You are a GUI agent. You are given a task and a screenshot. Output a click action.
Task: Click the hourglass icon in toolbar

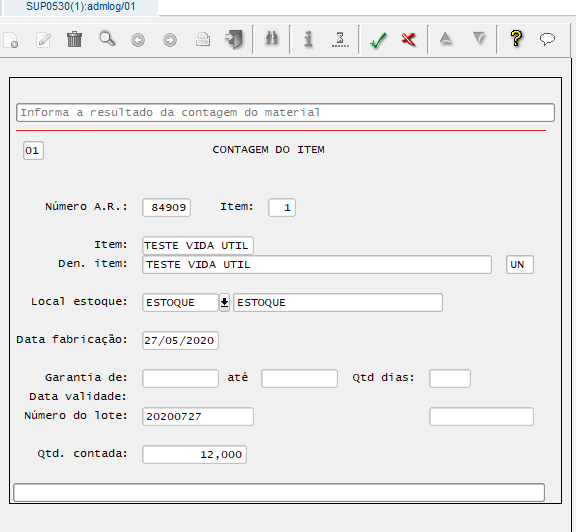pyautogui.click(x=340, y=39)
